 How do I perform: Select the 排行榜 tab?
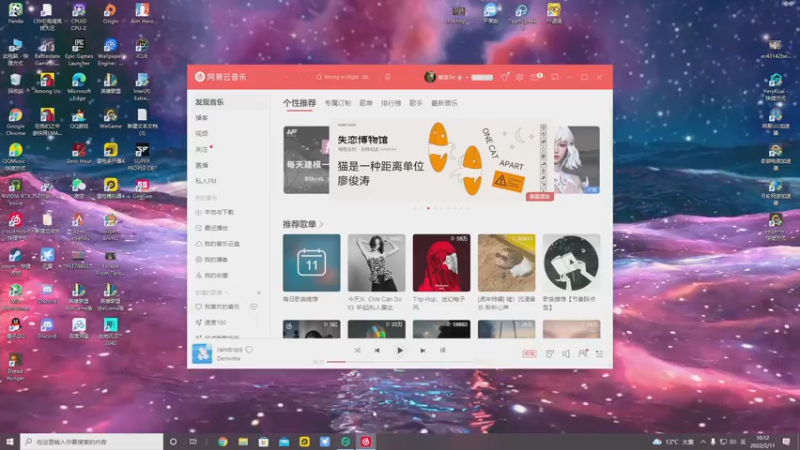point(391,103)
